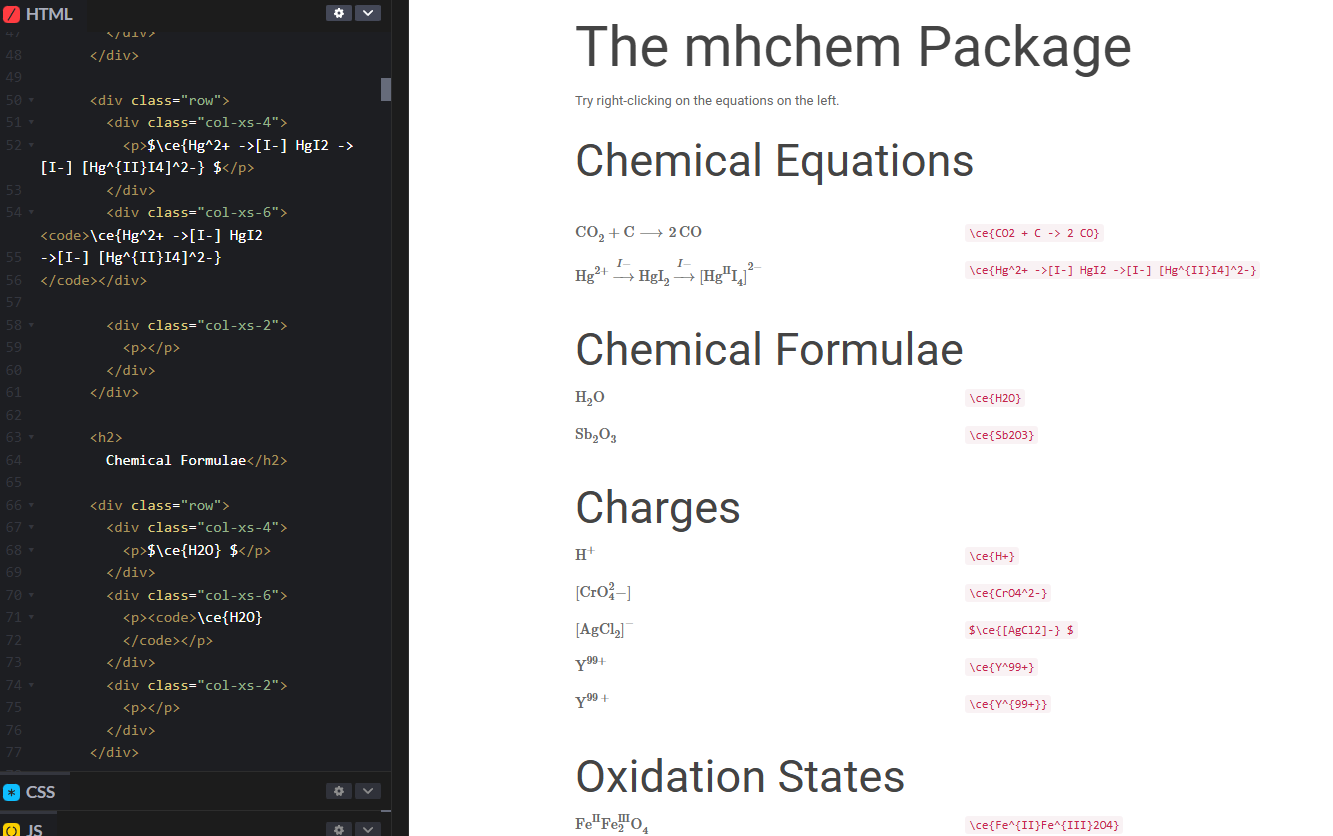This screenshot has width=1333, height=836.
Task: Click the rendered CO2 combustion equation
Action: click(637, 231)
